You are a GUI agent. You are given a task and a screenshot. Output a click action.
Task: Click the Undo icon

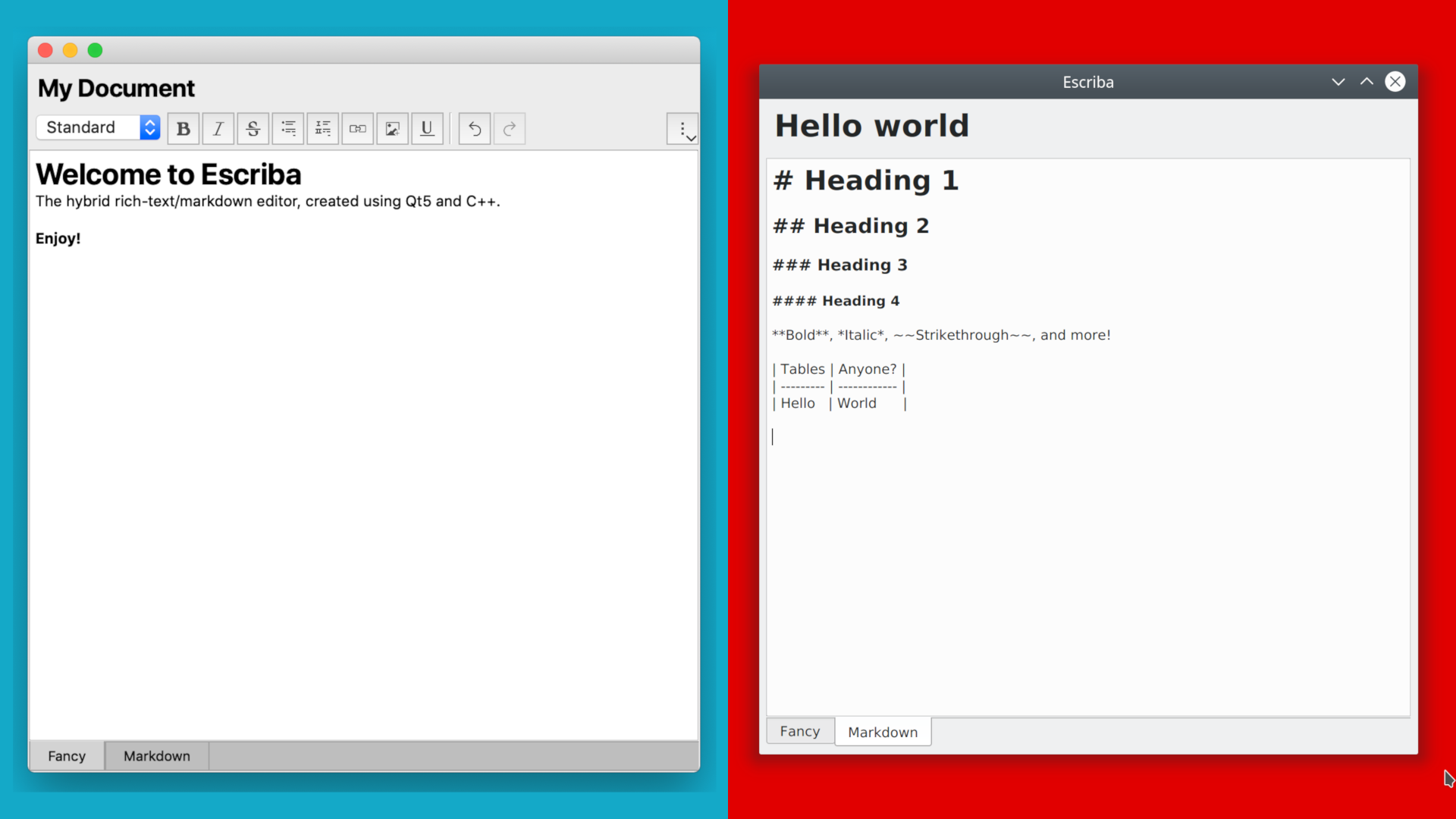point(475,127)
